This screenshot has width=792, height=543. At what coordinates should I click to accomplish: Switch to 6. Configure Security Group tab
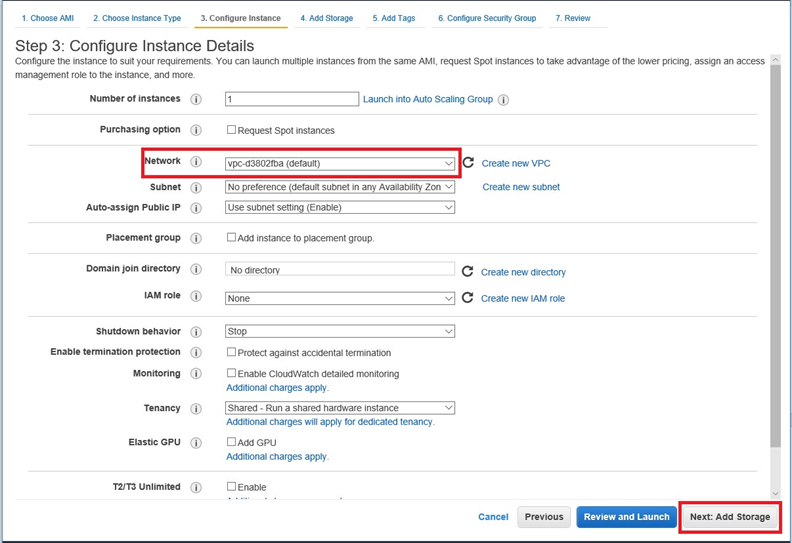tap(486, 18)
